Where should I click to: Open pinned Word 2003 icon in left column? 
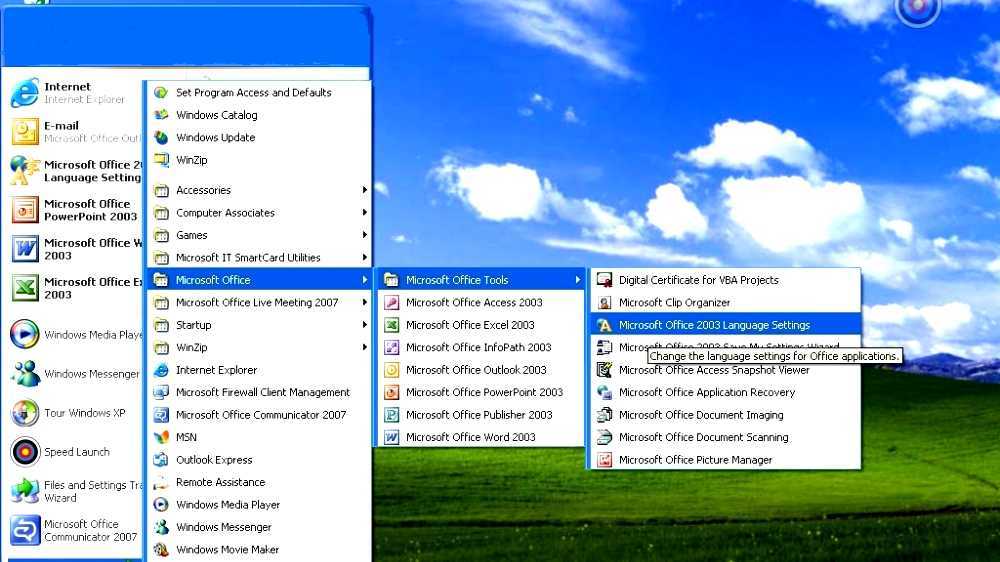point(25,249)
